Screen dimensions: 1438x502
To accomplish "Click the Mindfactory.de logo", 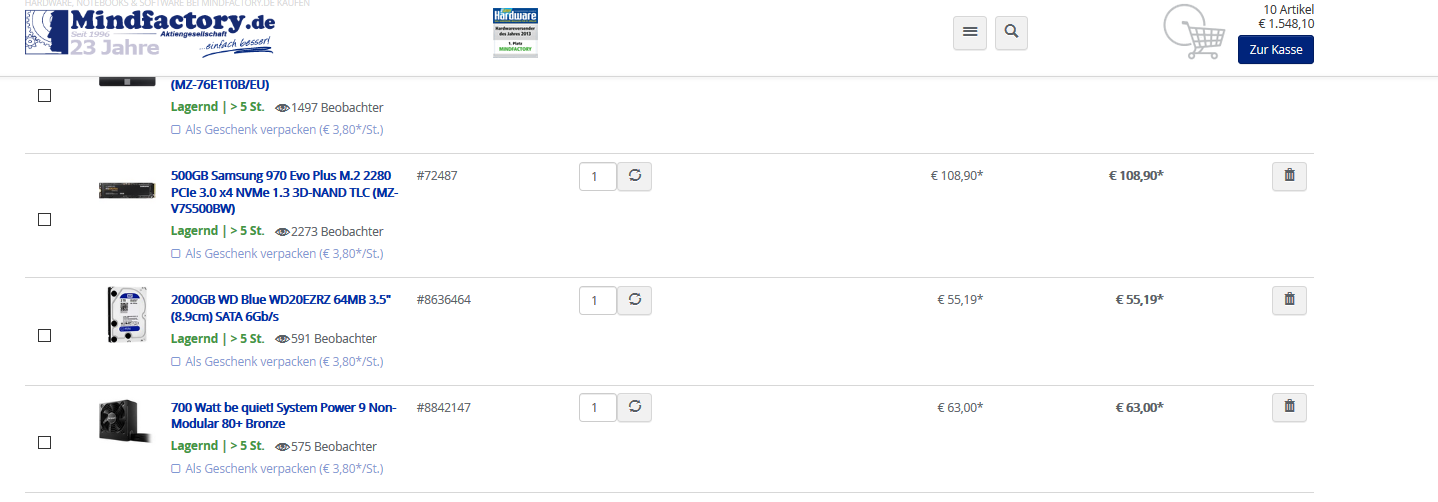I will pos(150,33).
